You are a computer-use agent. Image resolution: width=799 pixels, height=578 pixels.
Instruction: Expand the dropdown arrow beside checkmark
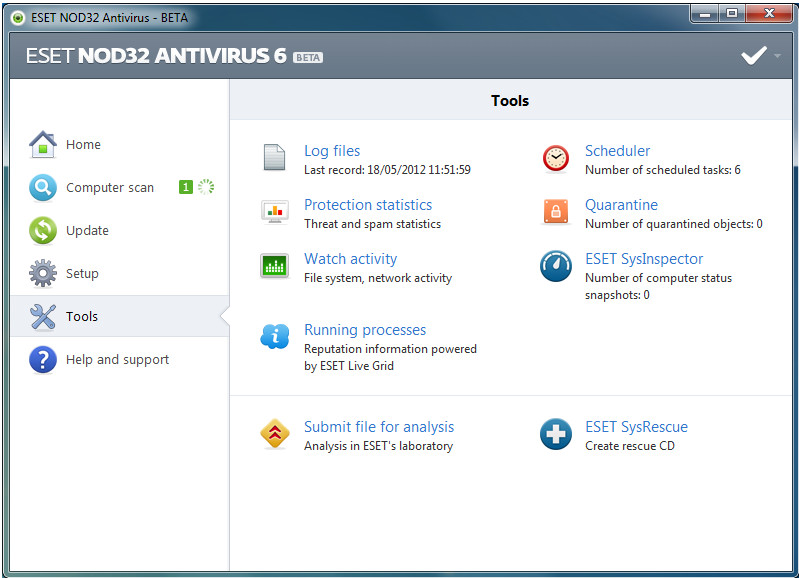pos(777,55)
